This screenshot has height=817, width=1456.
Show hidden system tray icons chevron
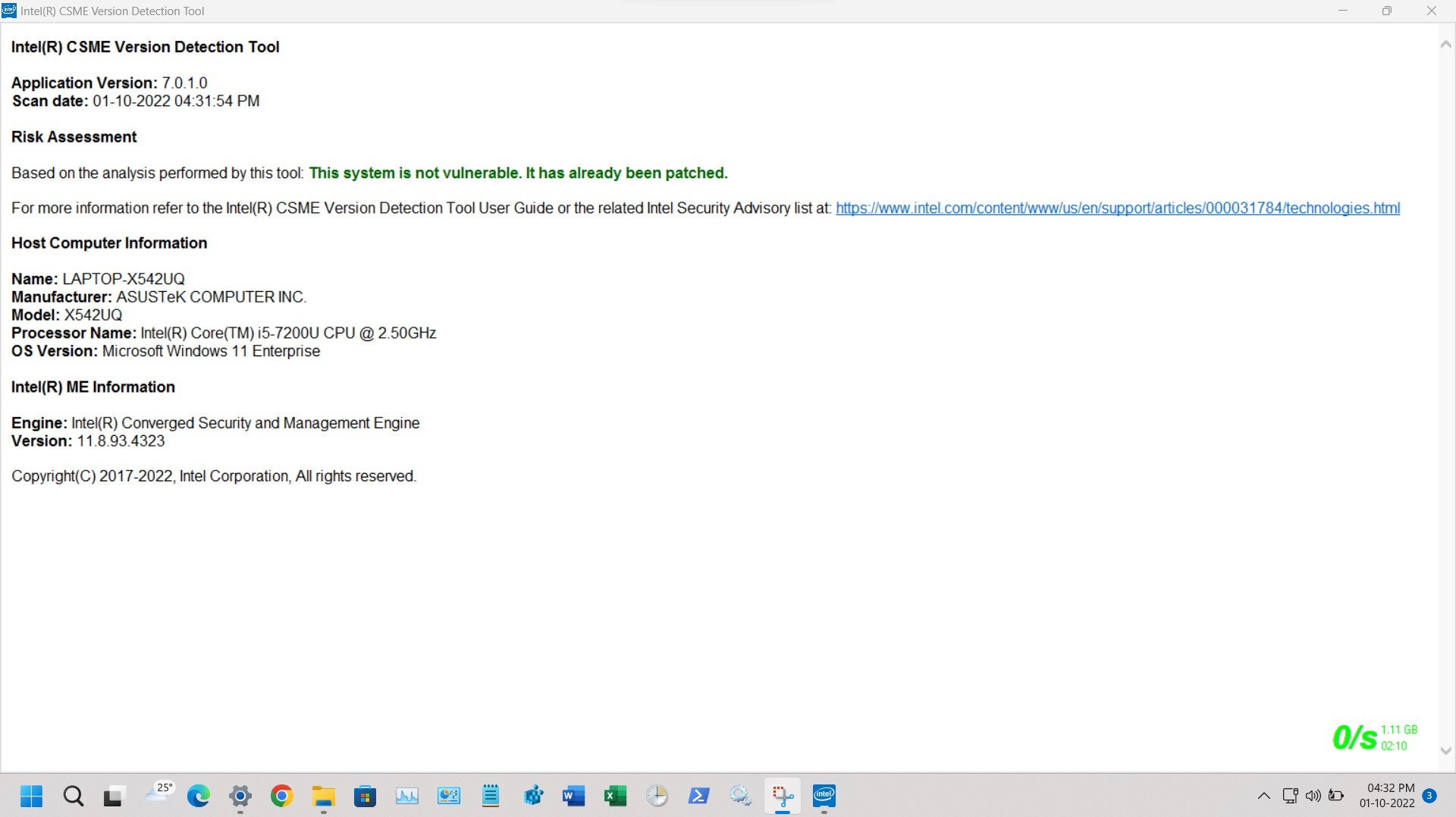1263,796
